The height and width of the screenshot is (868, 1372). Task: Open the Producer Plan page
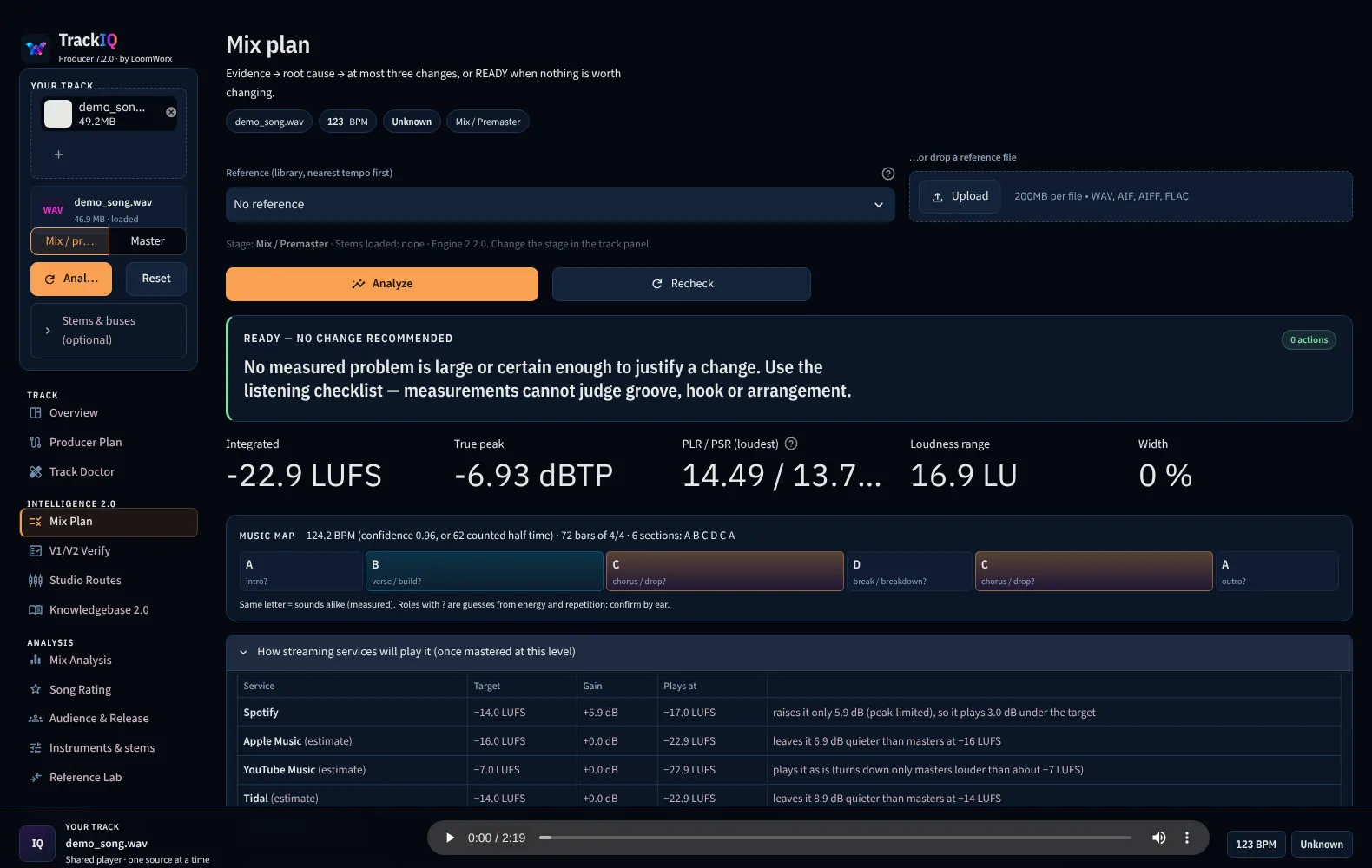click(x=109, y=443)
